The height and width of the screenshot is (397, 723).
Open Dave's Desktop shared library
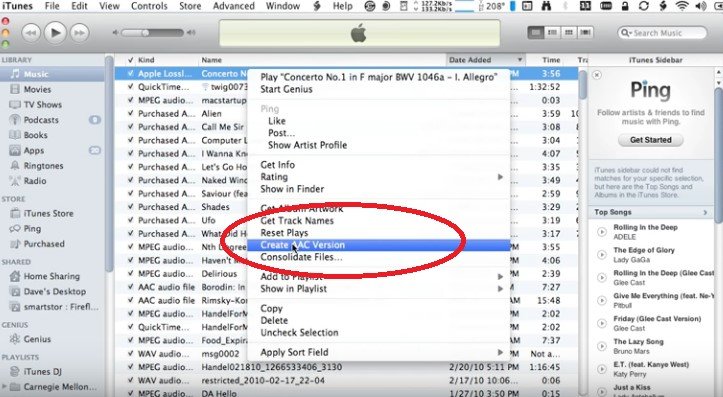(54, 291)
